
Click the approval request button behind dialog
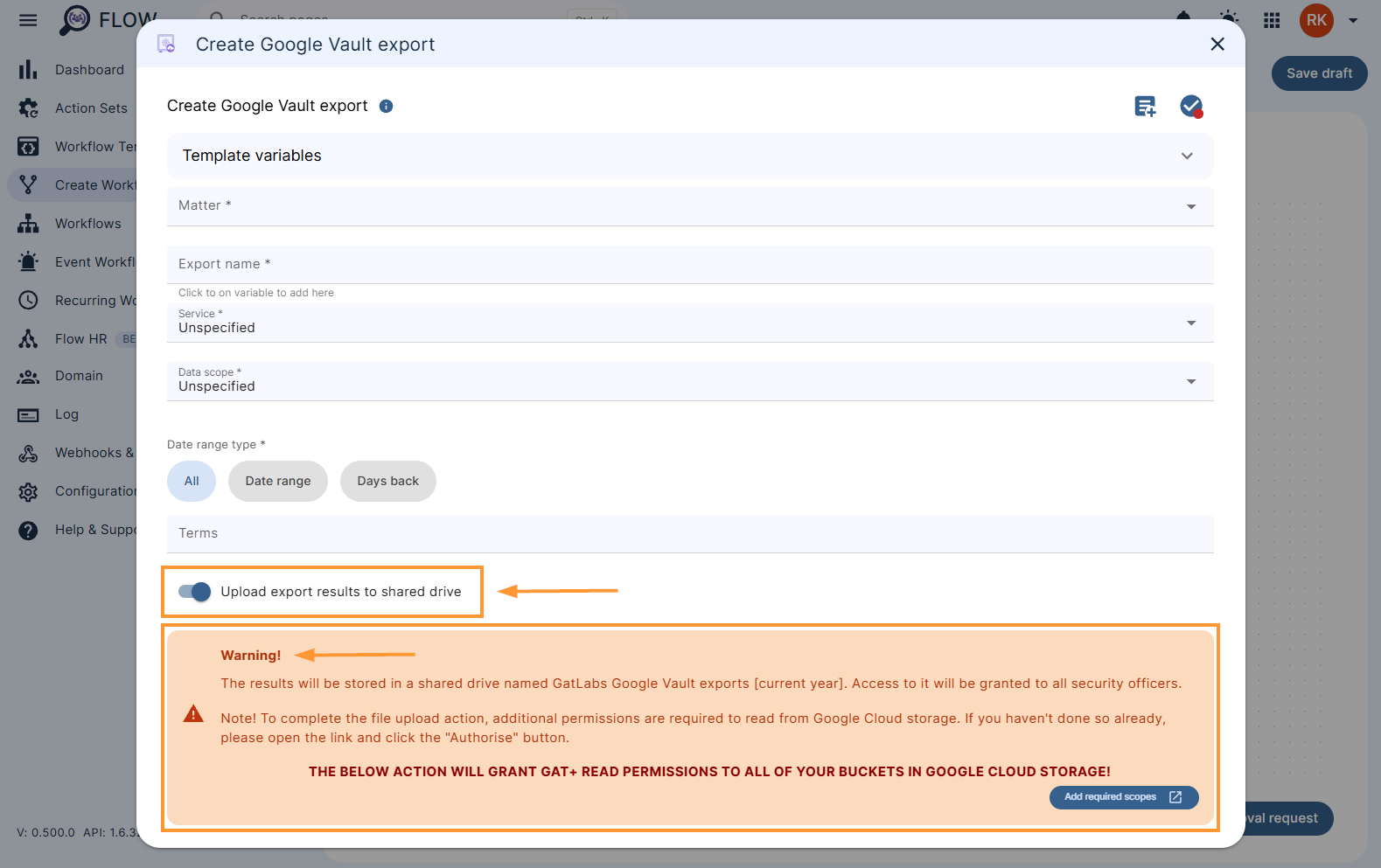click(1287, 818)
